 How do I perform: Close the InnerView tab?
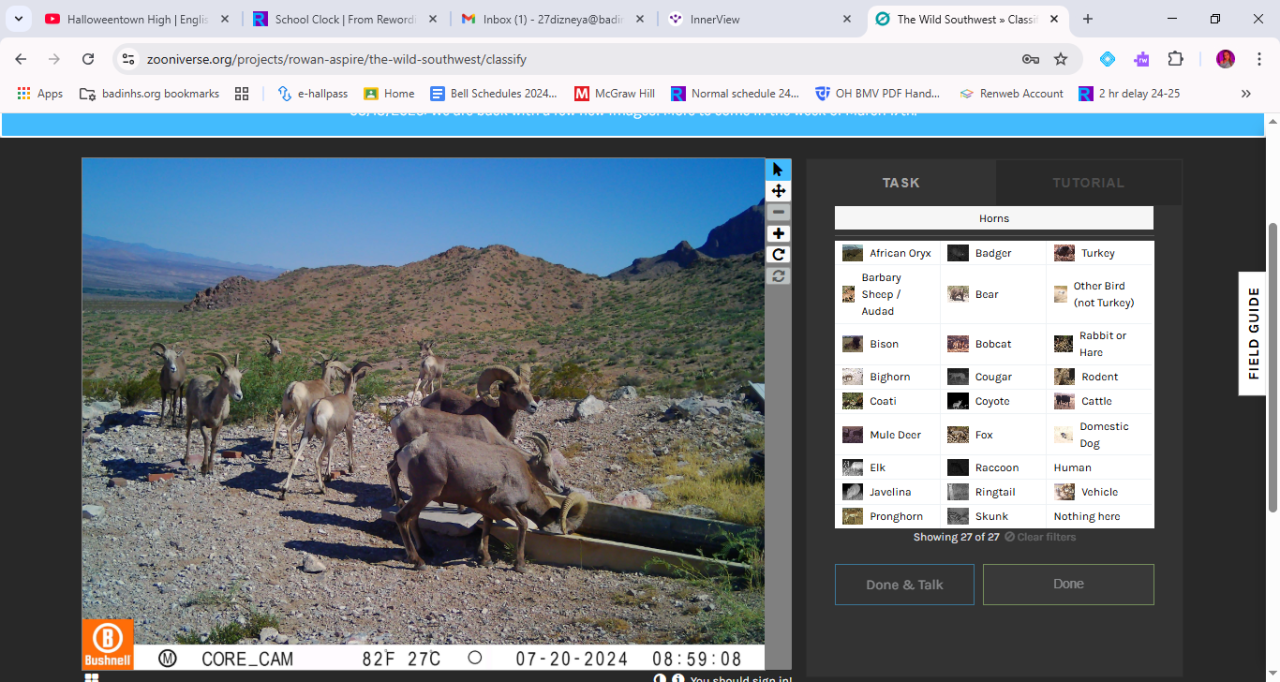(x=847, y=19)
